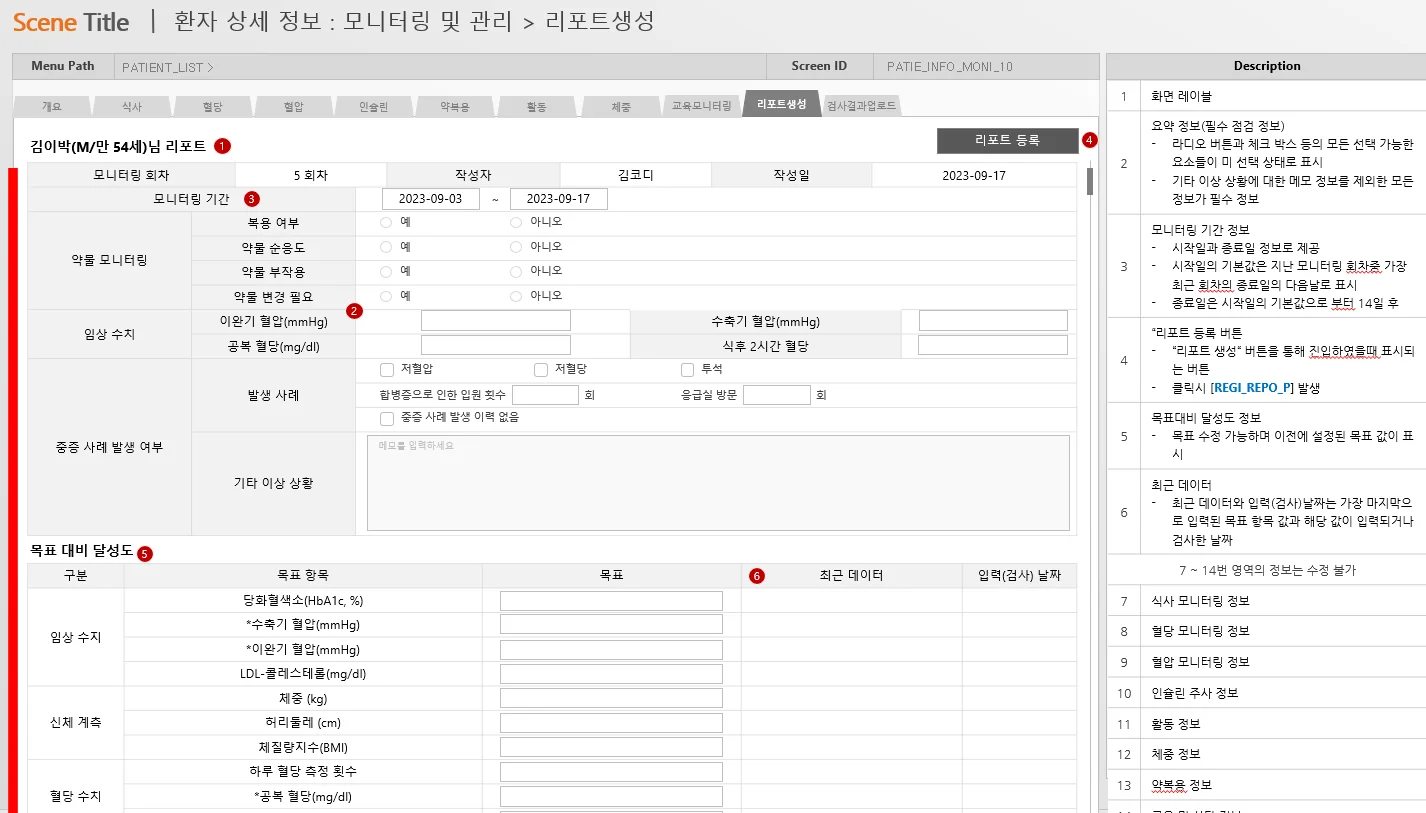Click the 5 회차 monitoring round value

[311, 175]
